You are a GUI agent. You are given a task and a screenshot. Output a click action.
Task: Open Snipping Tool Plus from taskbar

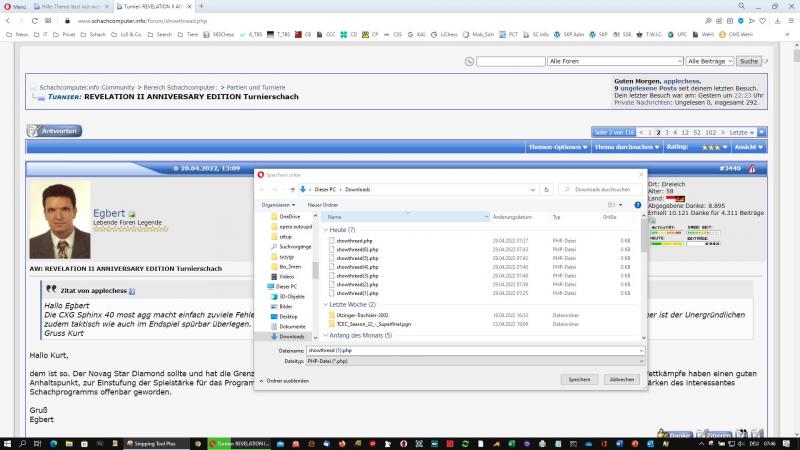click(x=155, y=443)
